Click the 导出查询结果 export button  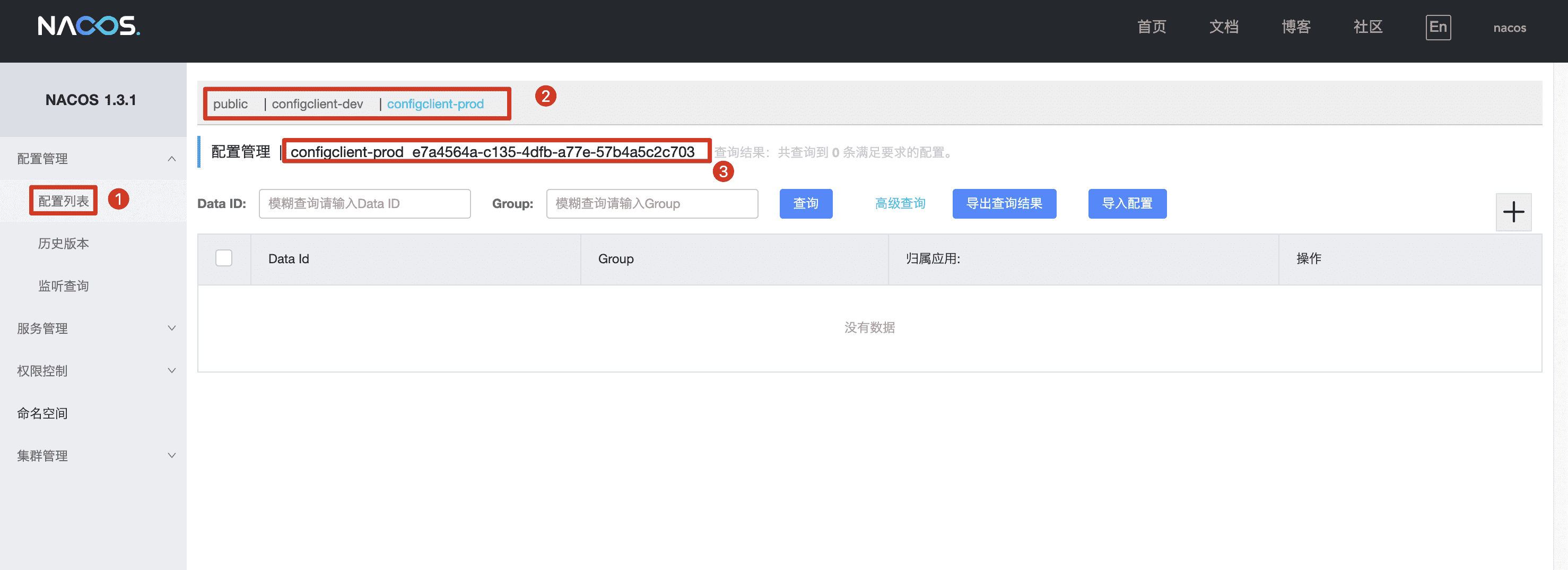click(x=1004, y=204)
